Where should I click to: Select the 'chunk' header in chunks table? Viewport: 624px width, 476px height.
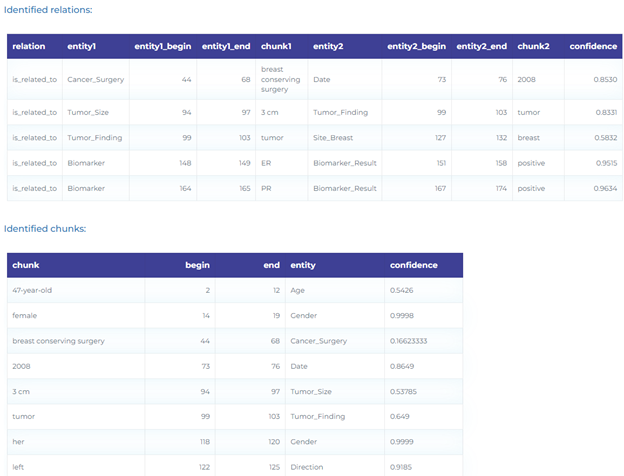(x=26, y=265)
